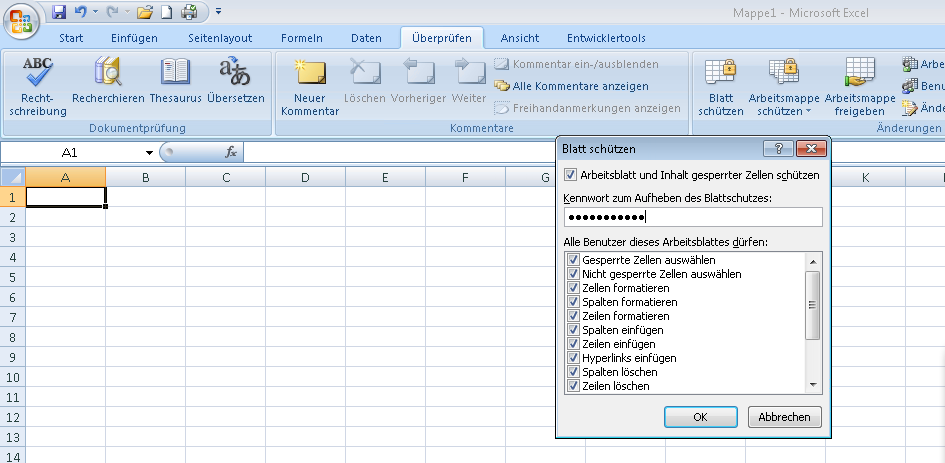The width and height of the screenshot is (945, 463).
Task: Uncheck Gesperrte Zellen auswählen
Action: click(x=574, y=260)
